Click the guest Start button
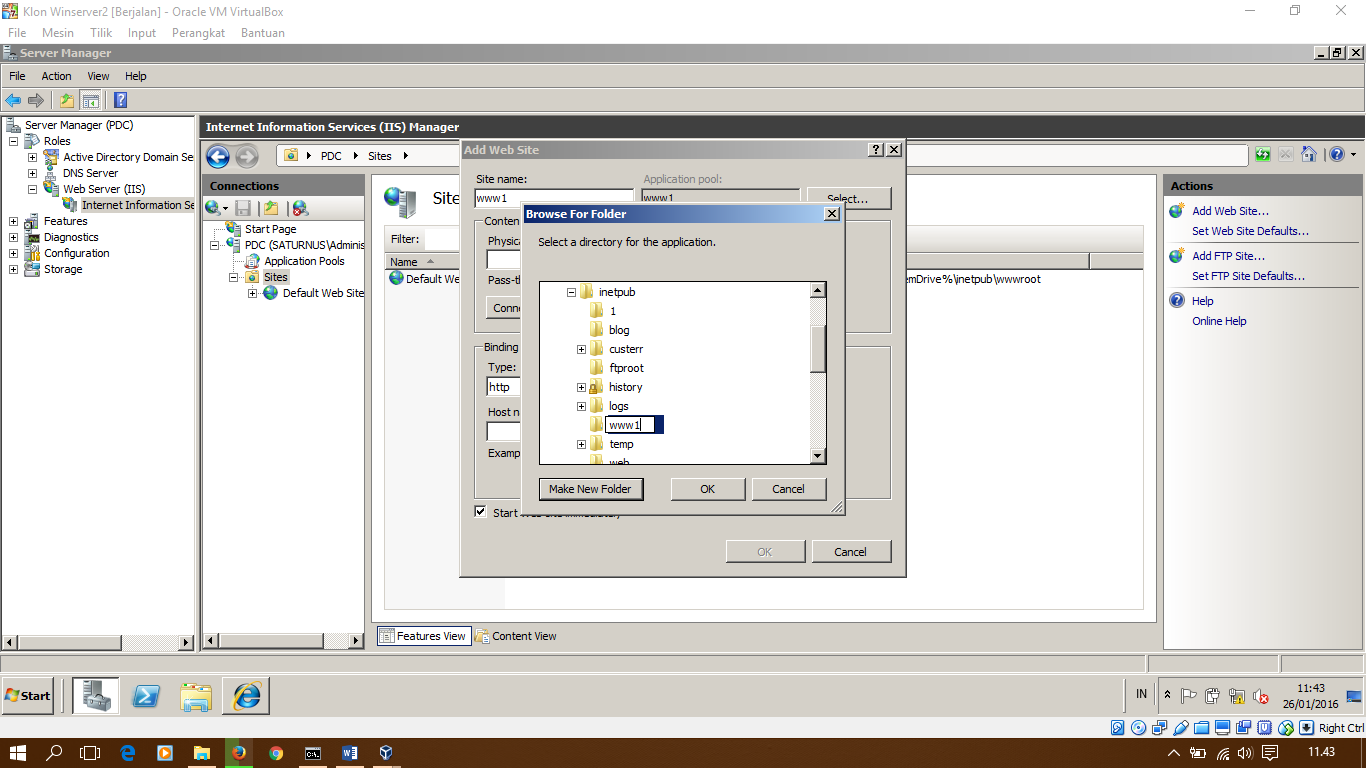The image size is (1366, 768). point(28,695)
